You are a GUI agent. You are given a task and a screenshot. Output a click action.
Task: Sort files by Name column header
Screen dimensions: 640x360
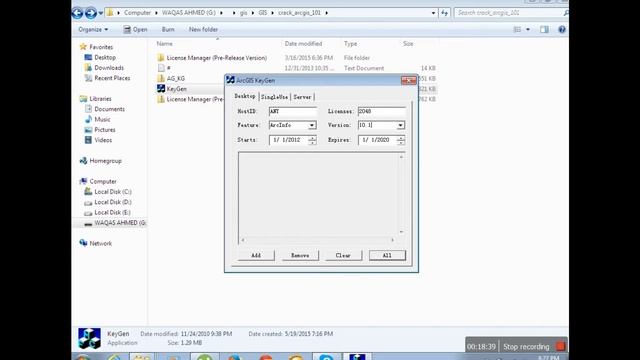[x=164, y=44]
